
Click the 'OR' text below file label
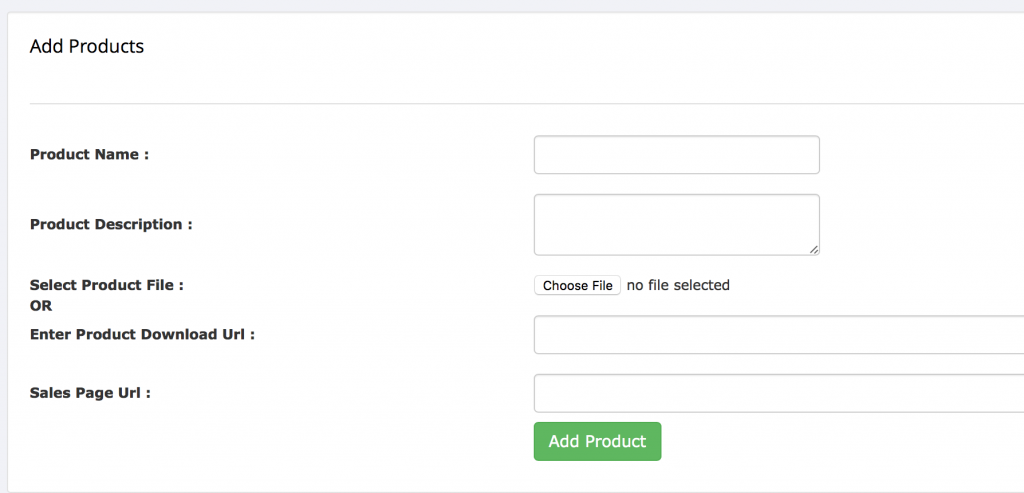click(41, 305)
